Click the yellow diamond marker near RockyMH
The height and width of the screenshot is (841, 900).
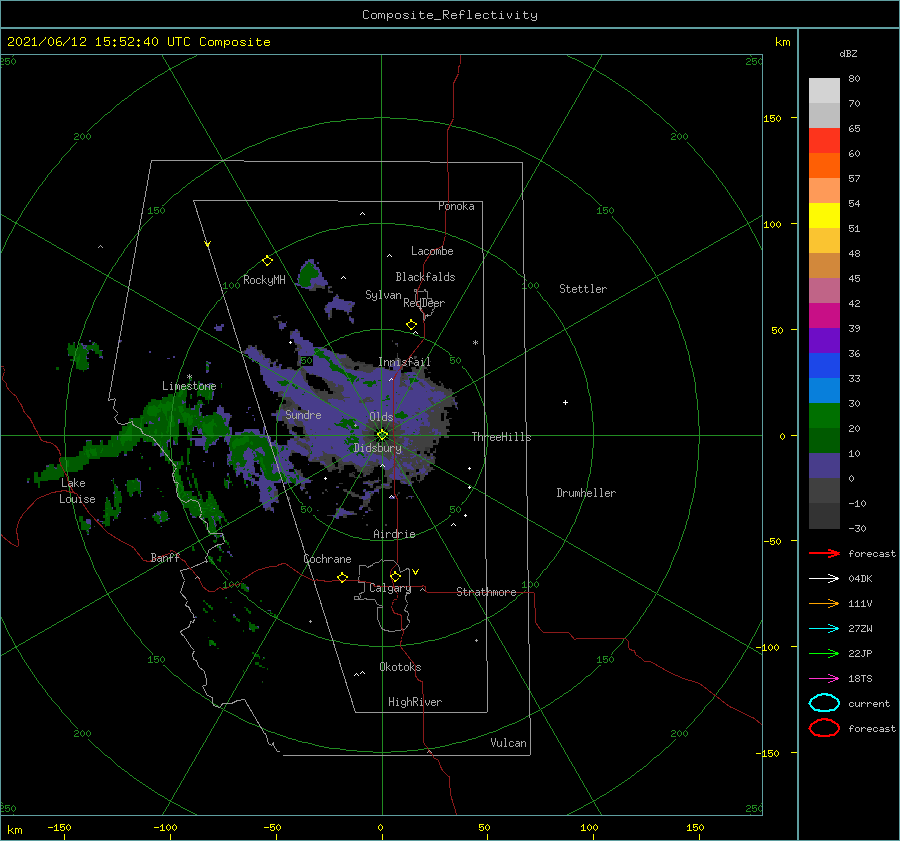(x=267, y=261)
